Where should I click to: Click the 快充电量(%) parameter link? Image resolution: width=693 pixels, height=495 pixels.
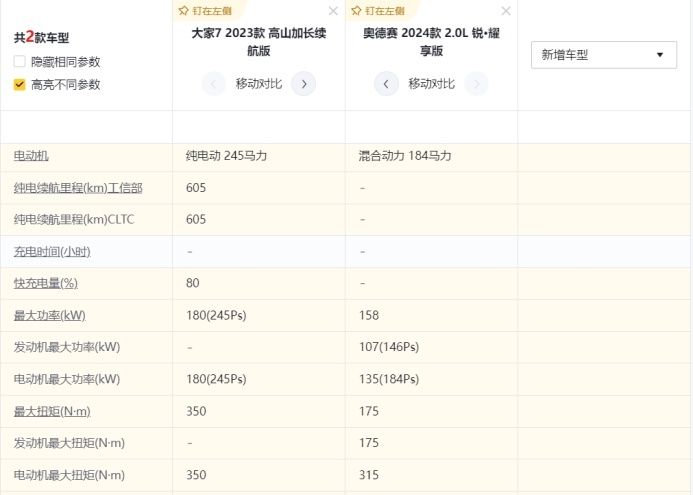[x=46, y=283]
